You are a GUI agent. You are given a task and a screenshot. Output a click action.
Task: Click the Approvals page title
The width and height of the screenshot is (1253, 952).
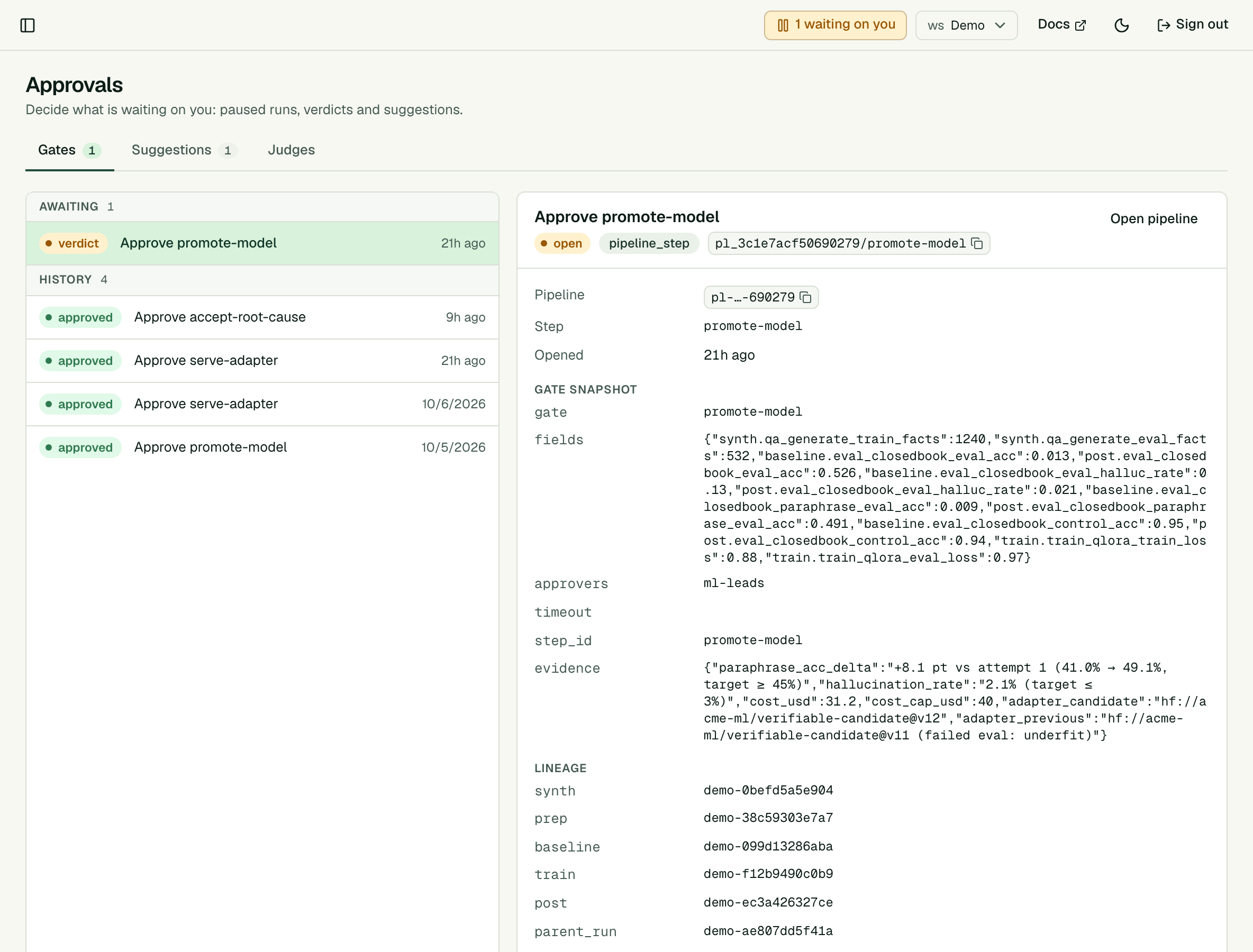point(74,85)
